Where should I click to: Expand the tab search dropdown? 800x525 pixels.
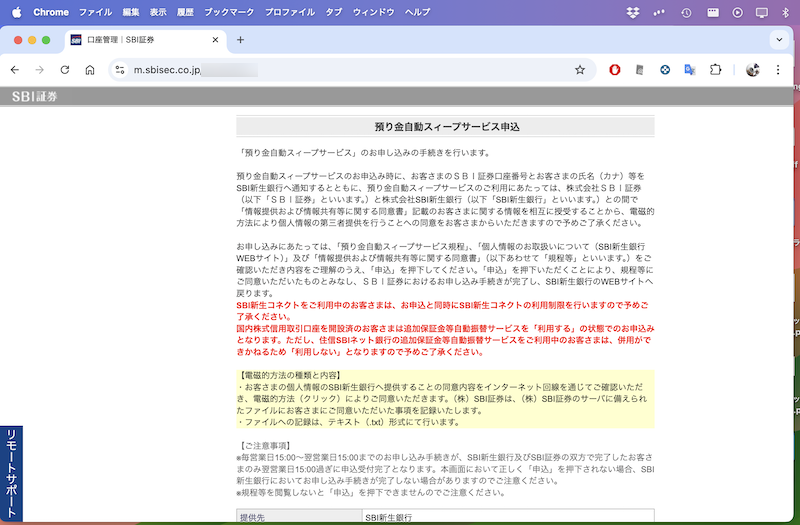(x=779, y=39)
